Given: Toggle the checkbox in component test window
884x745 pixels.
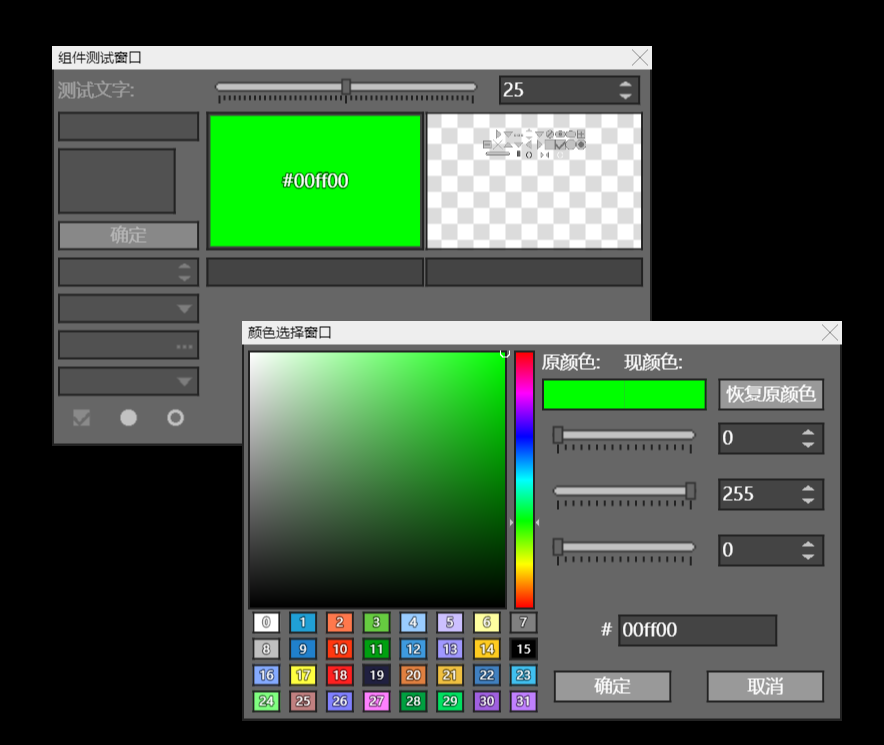Looking at the screenshot, I should tap(82, 418).
